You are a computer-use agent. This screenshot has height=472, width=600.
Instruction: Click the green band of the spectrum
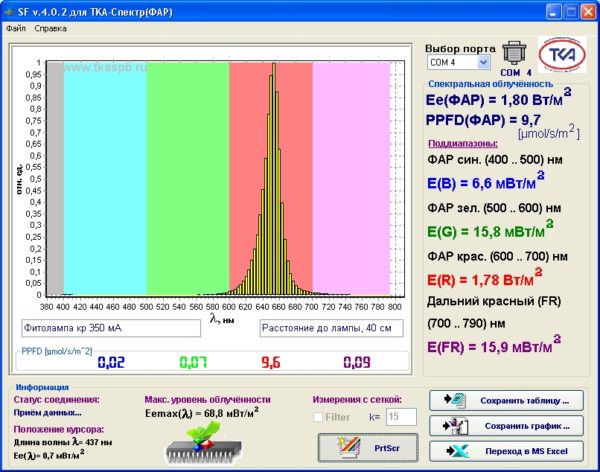click(188, 178)
